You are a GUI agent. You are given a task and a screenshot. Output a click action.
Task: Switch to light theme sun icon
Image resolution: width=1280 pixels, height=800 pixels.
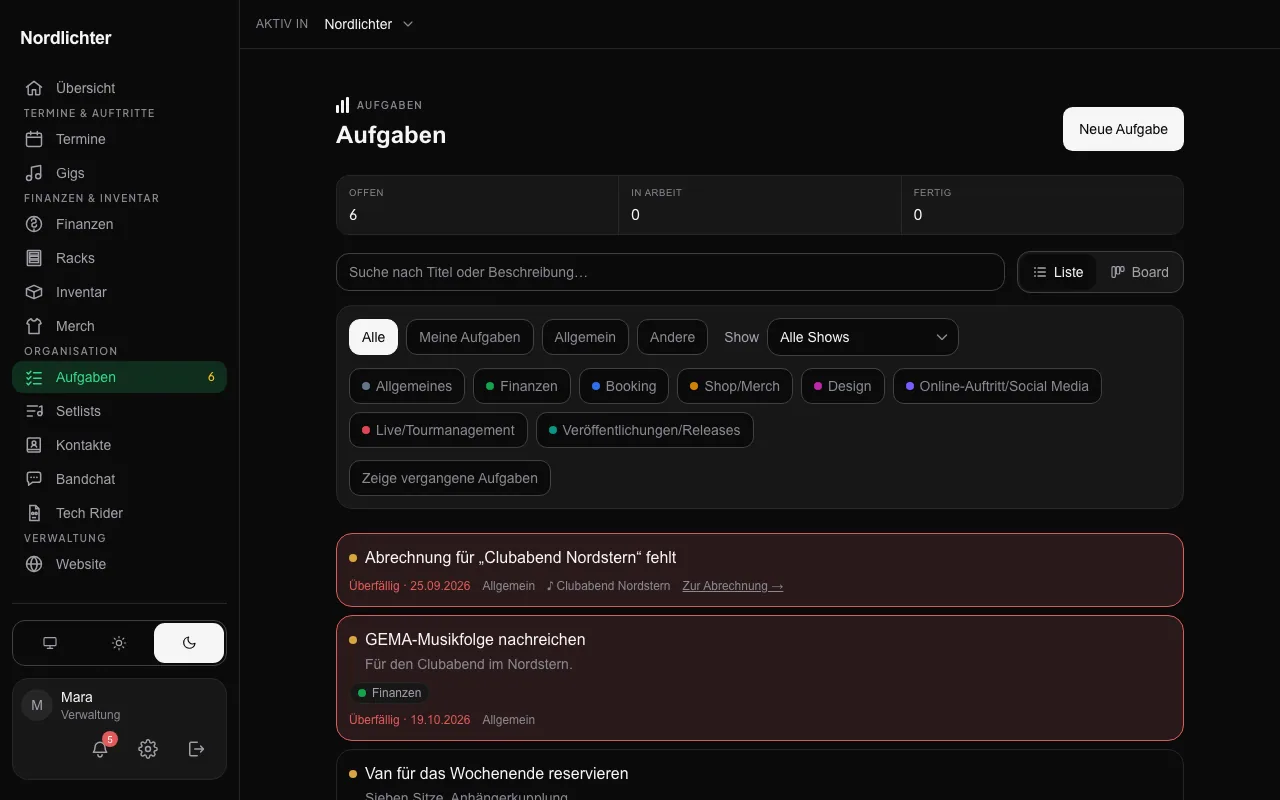click(119, 643)
